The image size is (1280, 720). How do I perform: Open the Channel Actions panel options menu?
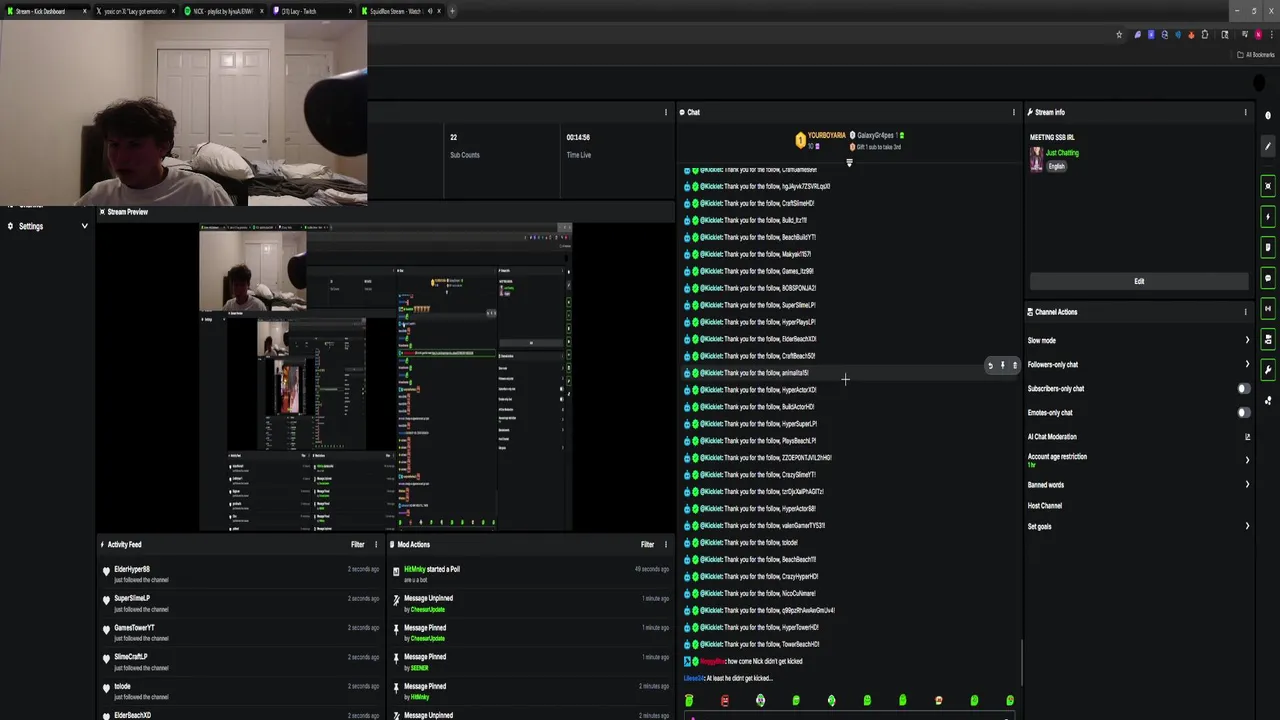1245,312
